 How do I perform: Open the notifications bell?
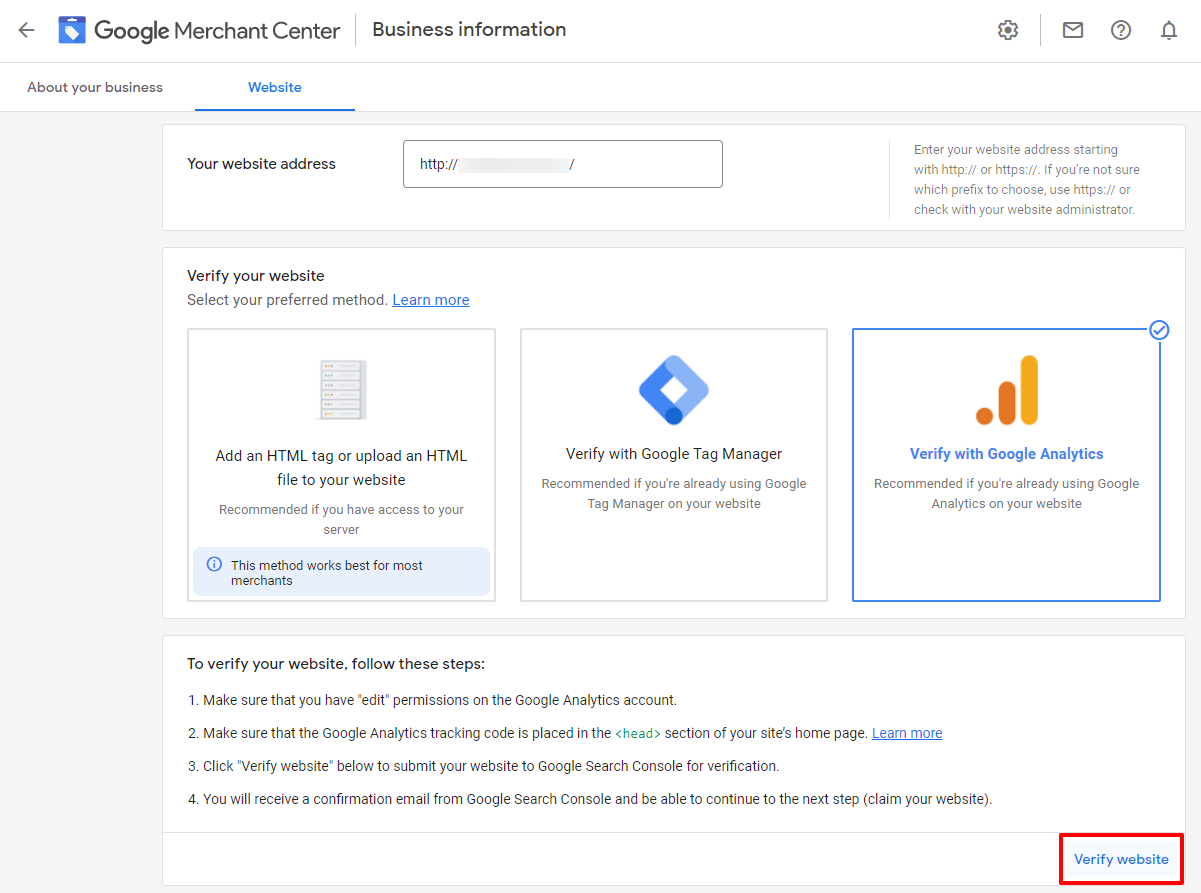1168,30
